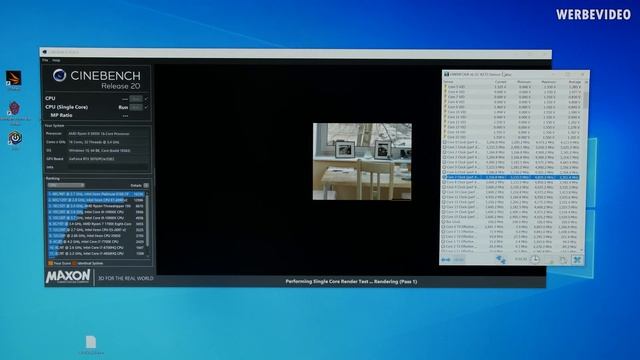Image resolution: width=640 pixels, height=360 pixels.
Task: Select the last ranking row Core i7-4850HQ
Action: [96, 253]
